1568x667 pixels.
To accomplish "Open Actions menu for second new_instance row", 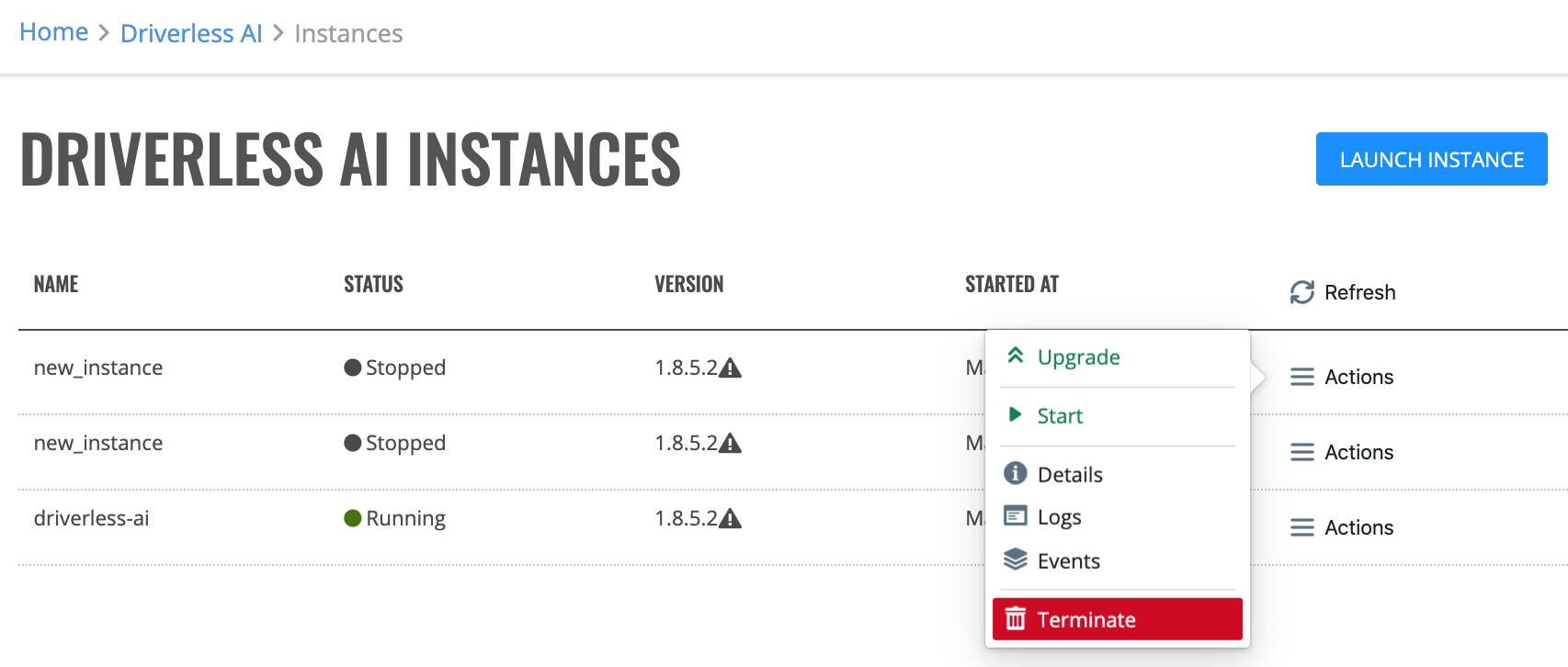I will click(x=1342, y=452).
